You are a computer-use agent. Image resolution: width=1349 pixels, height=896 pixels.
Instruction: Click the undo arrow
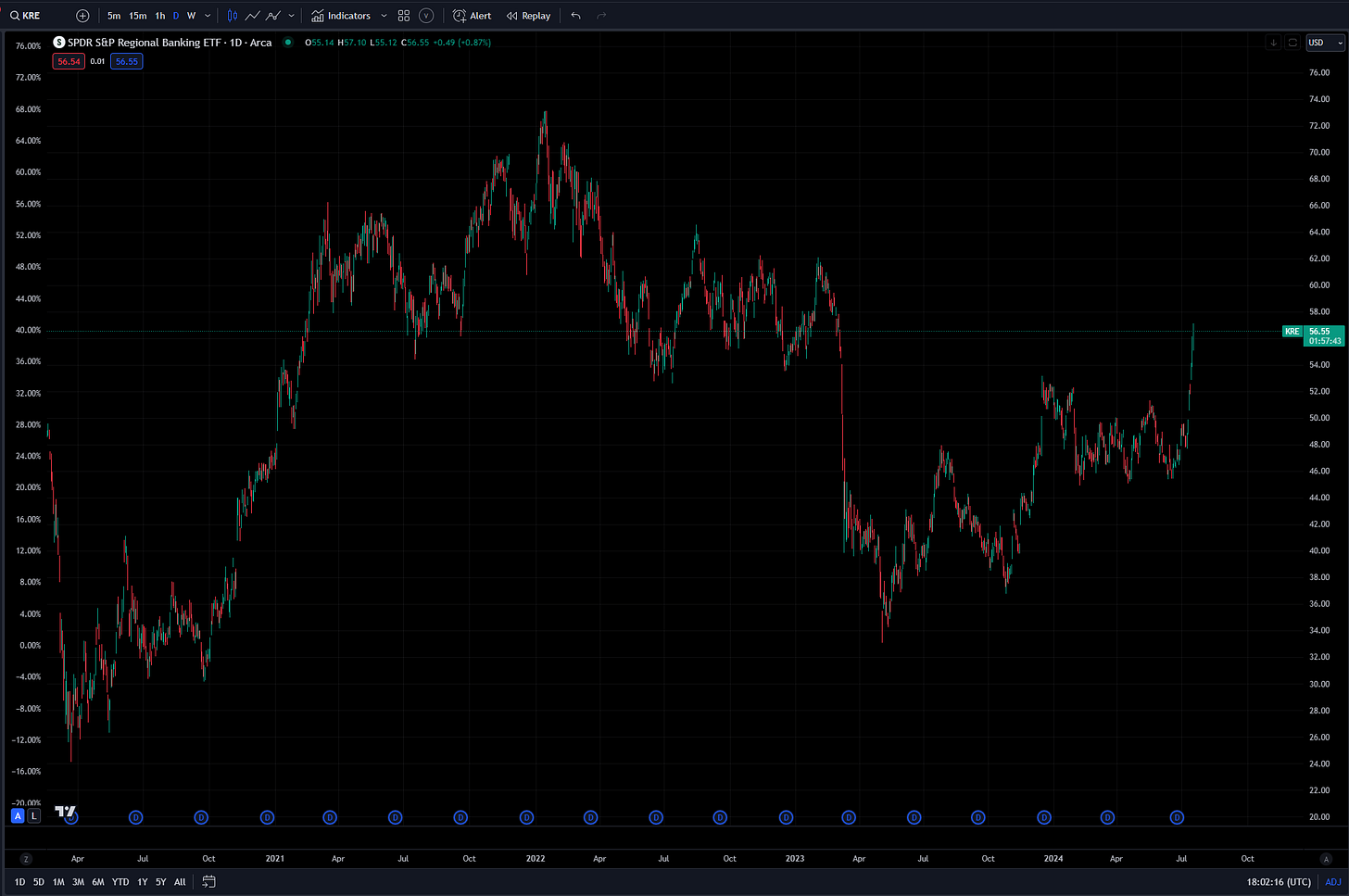576,16
